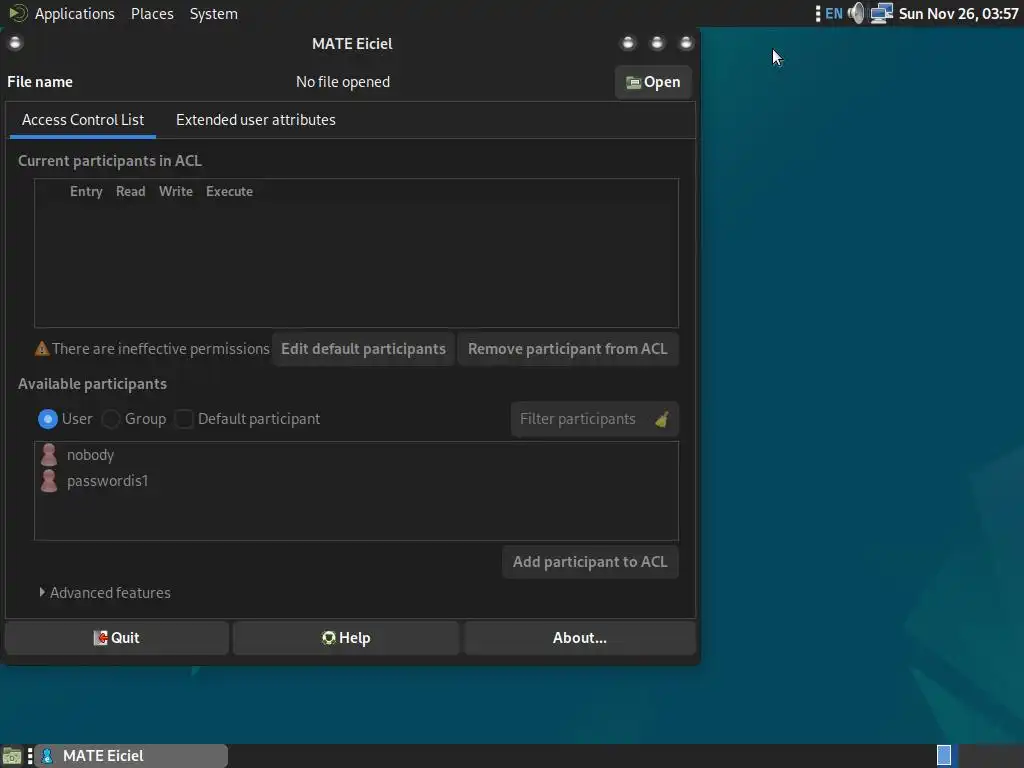Click the Read column header
Image resolution: width=1024 pixels, height=768 pixels.
pos(131,191)
